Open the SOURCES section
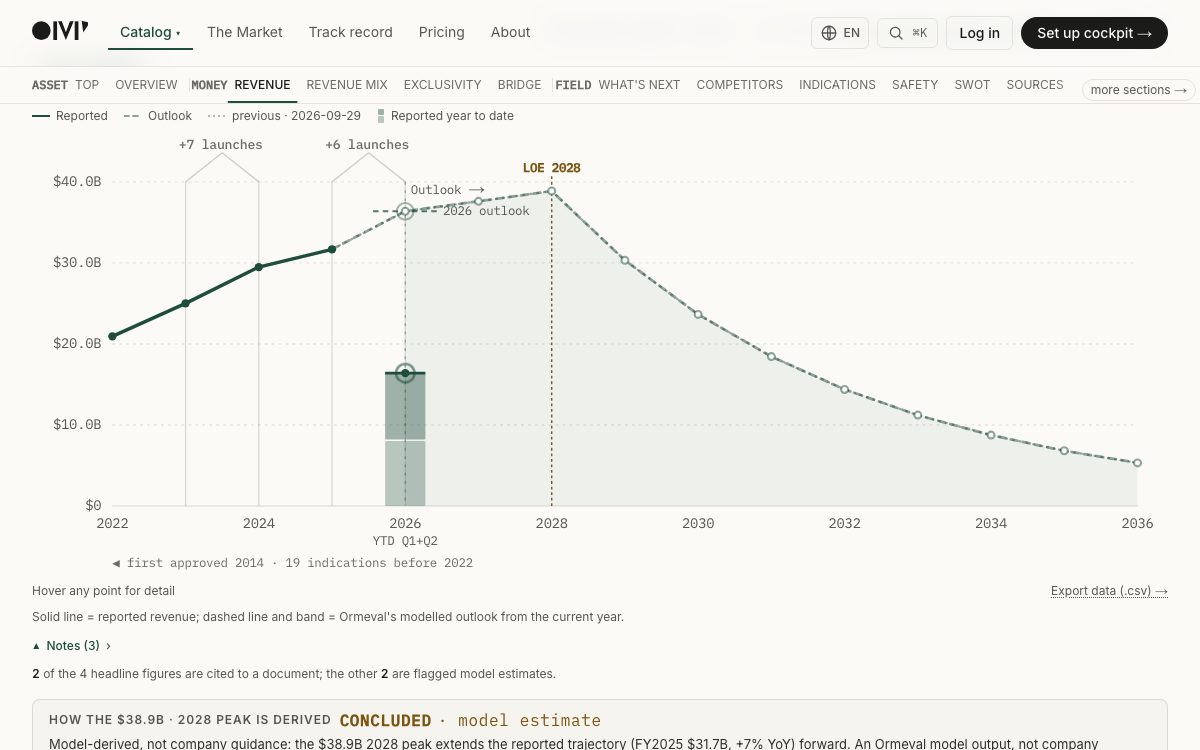Image resolution: width=1200 pixels, height=750 pixels. coord(1035,85)
